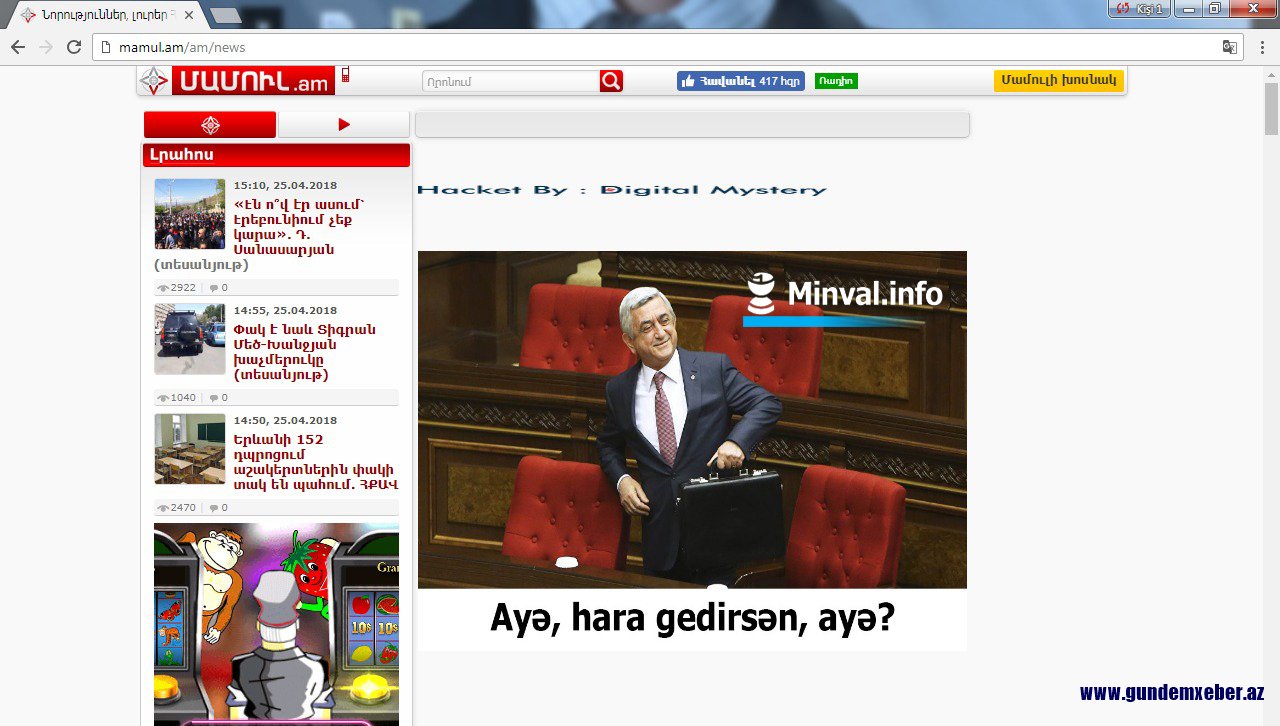The width and height of the screenshot is (1280, 726).
Task: Click the slot machine game advertisement banner
Action: [276, 624]
